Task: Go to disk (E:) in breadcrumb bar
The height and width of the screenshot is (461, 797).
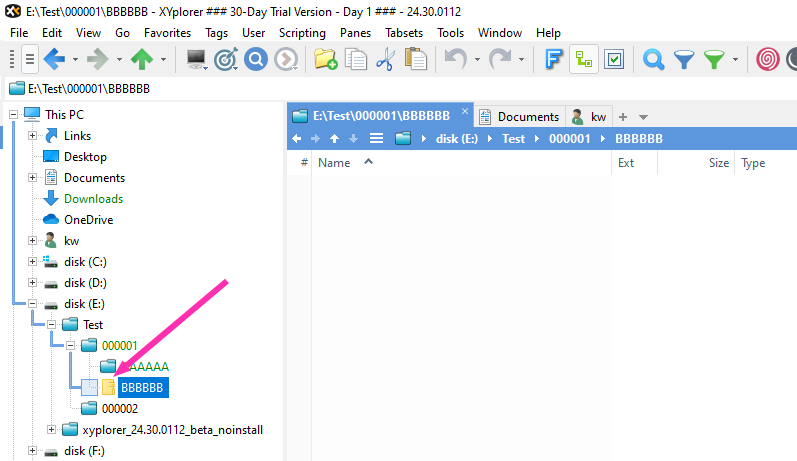Action: 456,139
